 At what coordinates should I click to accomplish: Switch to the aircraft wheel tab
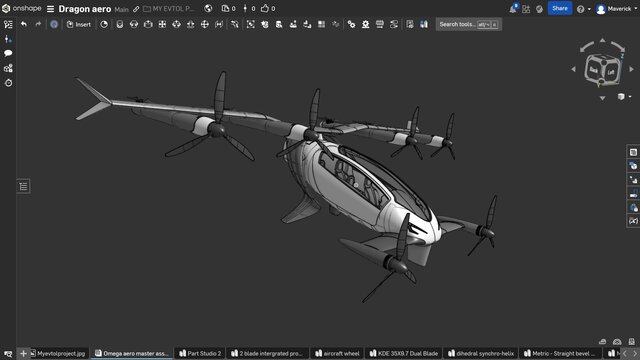(337, 353)
